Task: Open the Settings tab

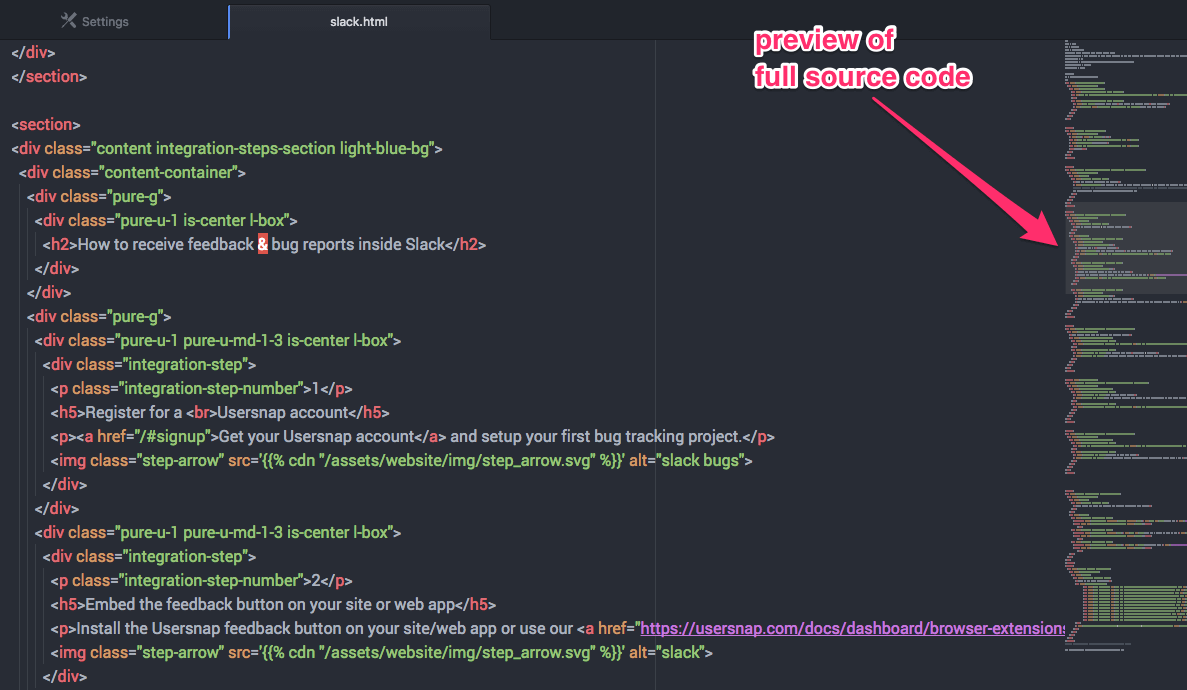Action: pos(95,21)
